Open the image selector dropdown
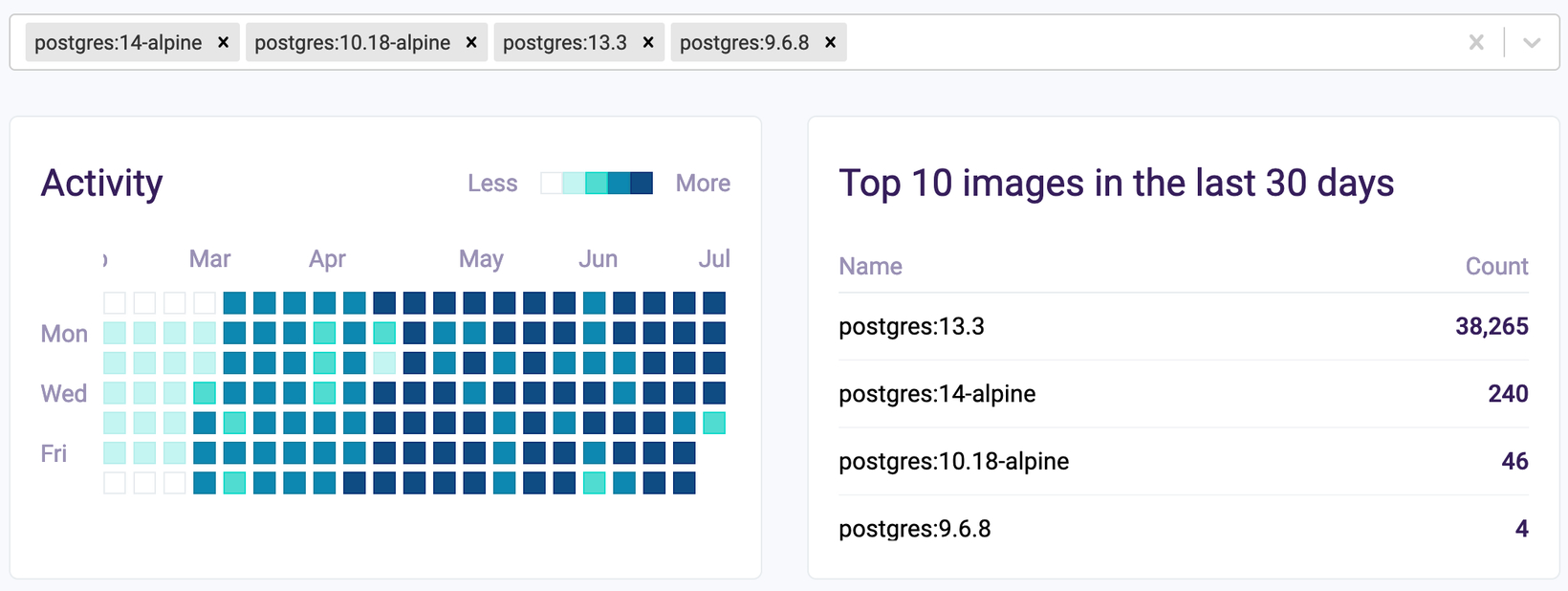 1532,42
